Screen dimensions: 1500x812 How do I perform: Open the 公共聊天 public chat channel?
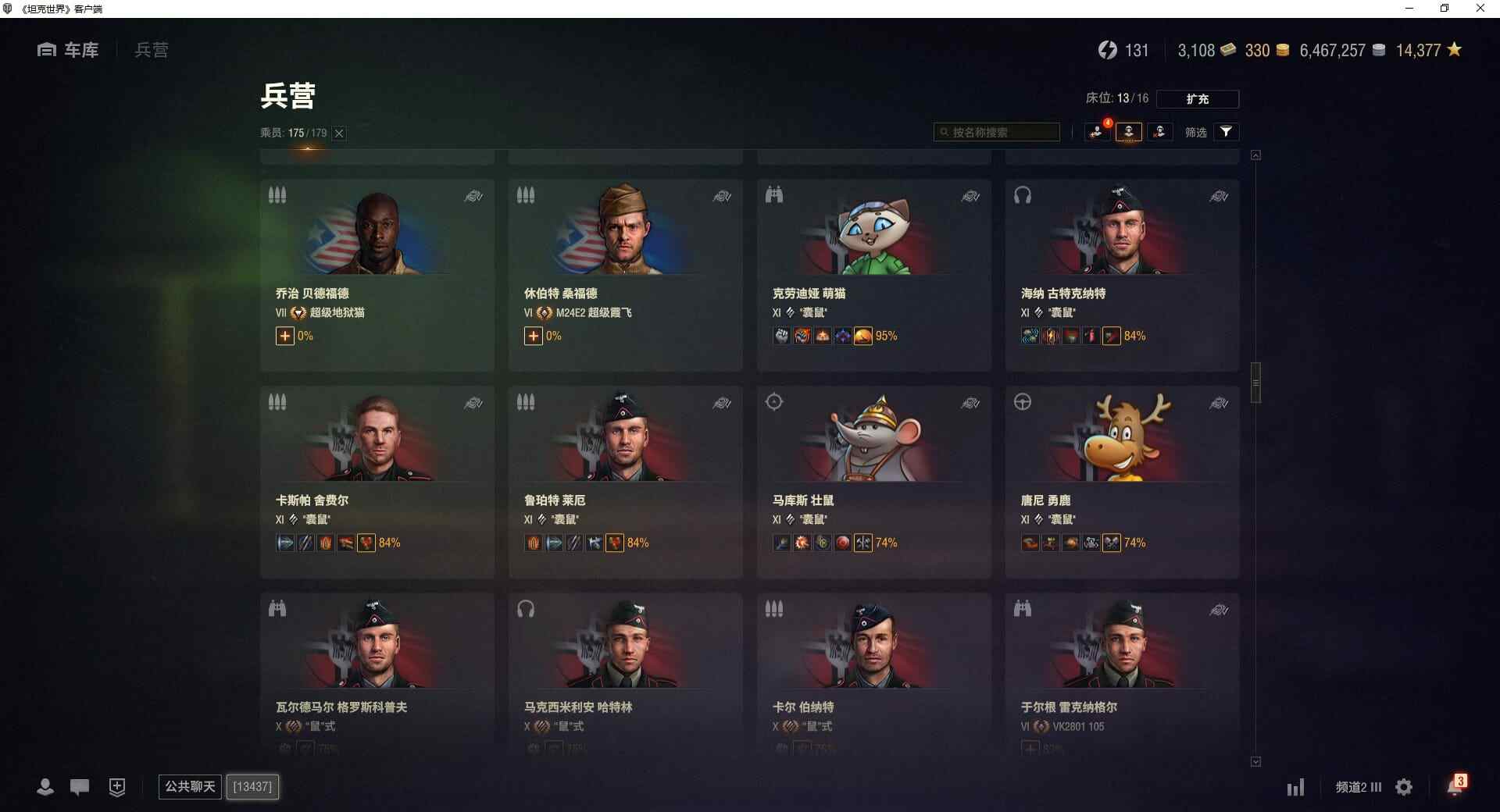tap(190, 786)
